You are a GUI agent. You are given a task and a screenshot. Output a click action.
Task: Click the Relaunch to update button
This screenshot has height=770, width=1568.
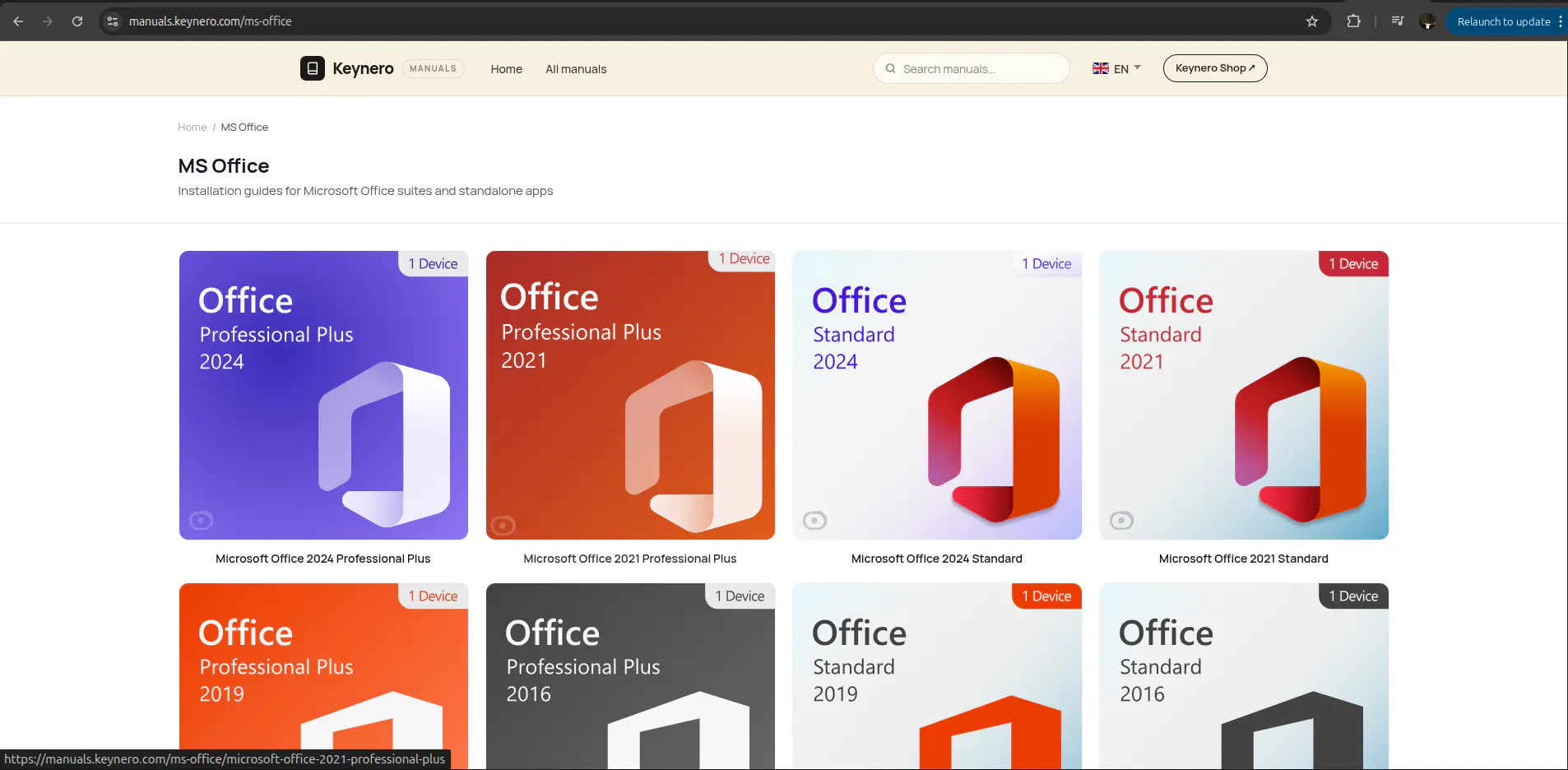click(x=1503, y=21)
